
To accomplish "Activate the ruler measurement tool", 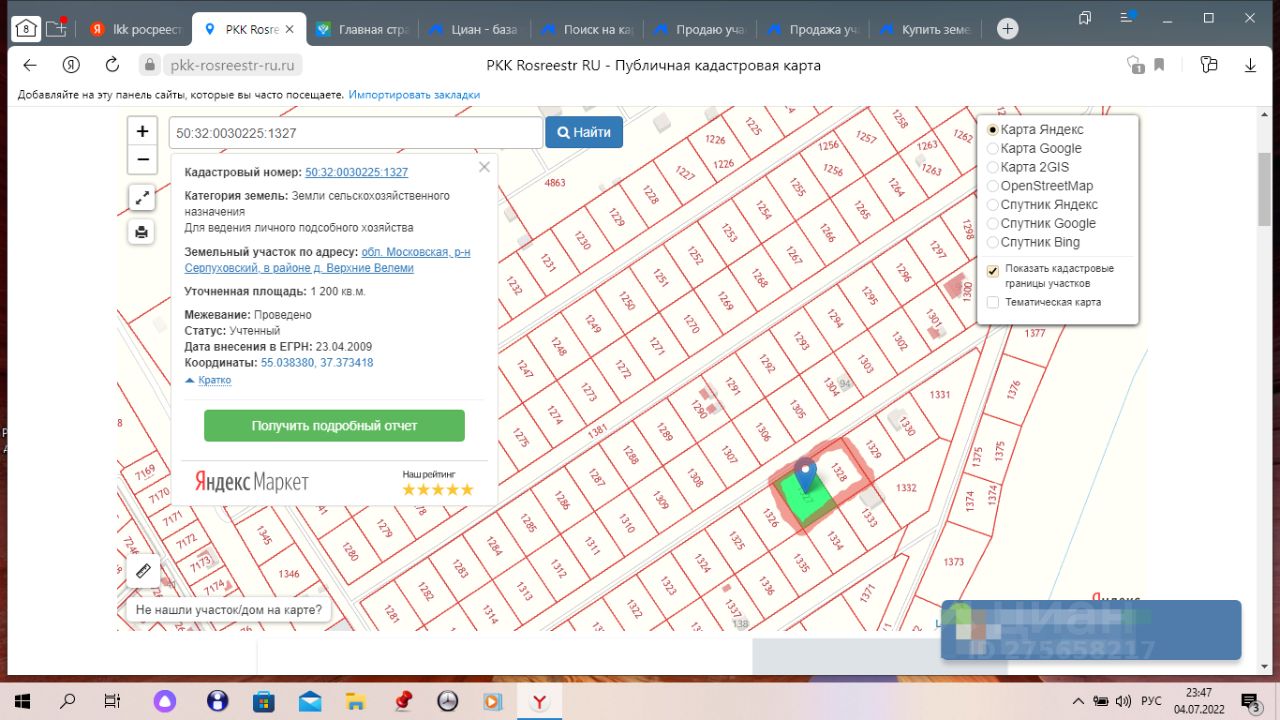I will (x=143, y=571).
